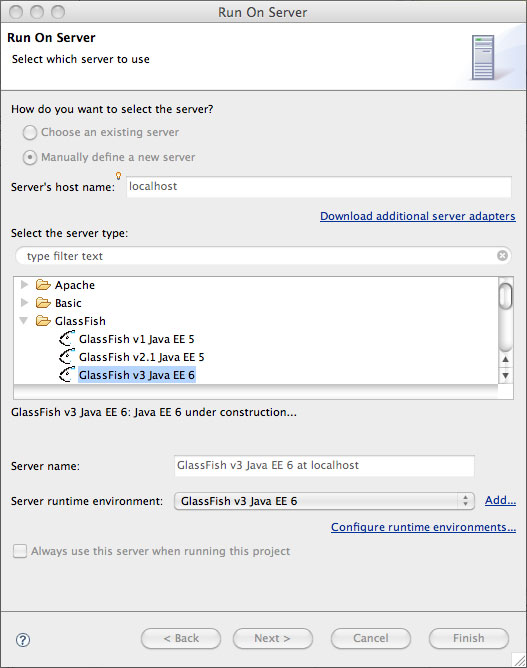The height and width of the screenshot is (668, 527).
Task: Click the help question mark icon
Action: tap(23, 639)
